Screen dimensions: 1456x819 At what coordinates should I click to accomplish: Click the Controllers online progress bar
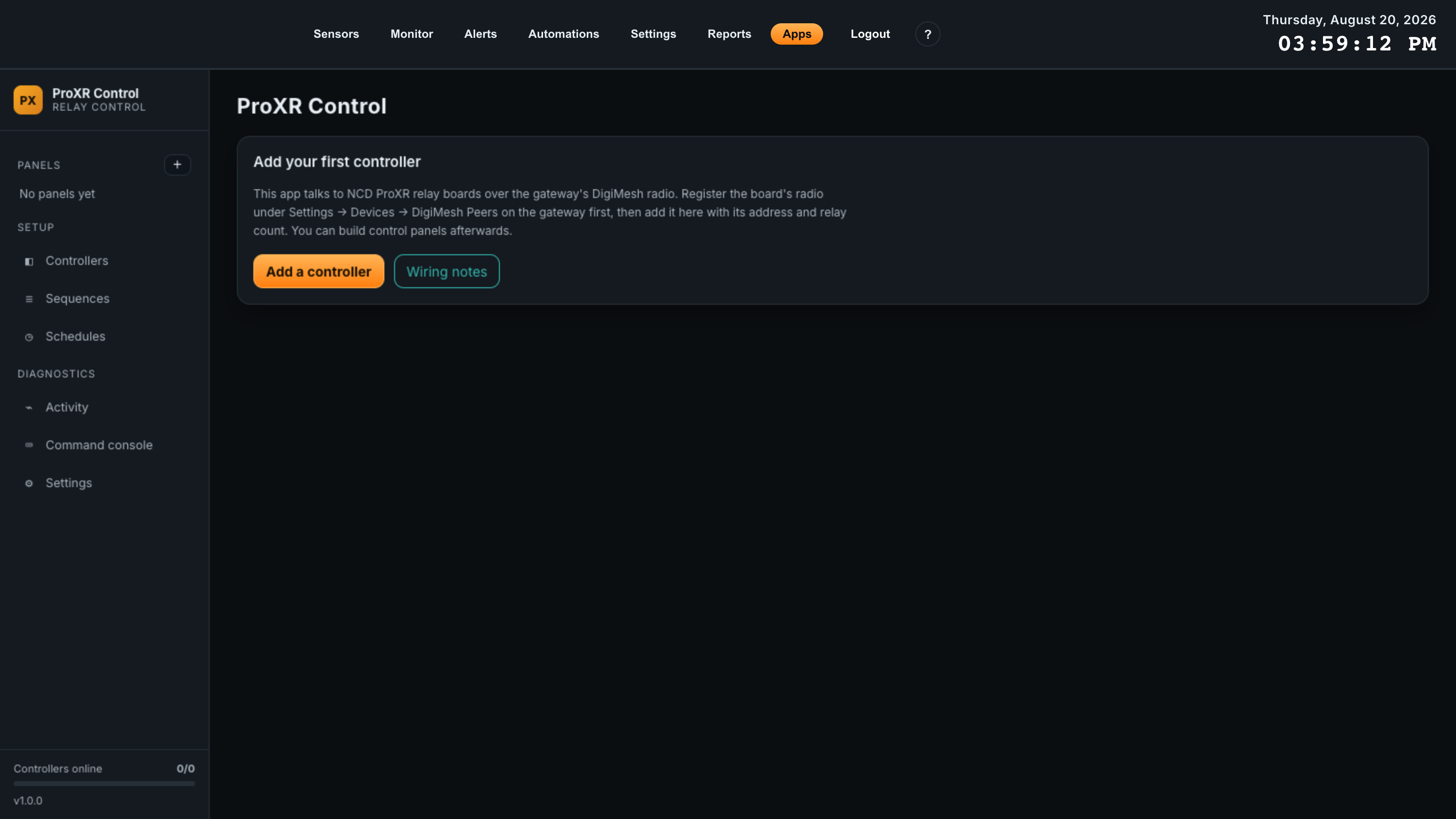pos(104,784)
